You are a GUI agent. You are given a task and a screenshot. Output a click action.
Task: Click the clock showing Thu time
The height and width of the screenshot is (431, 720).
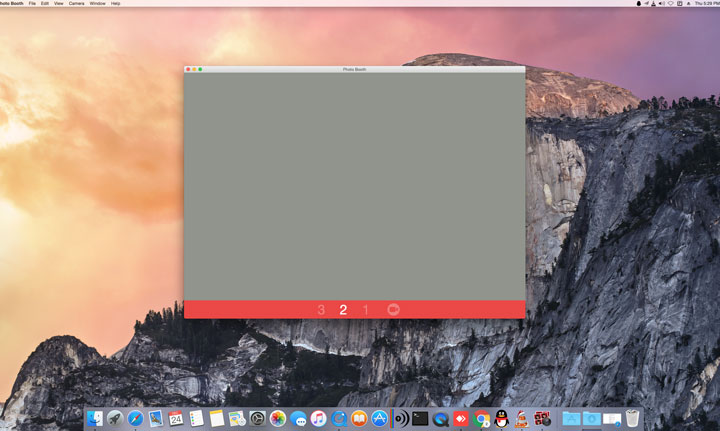pyautogui.click(x=707, y=3)
